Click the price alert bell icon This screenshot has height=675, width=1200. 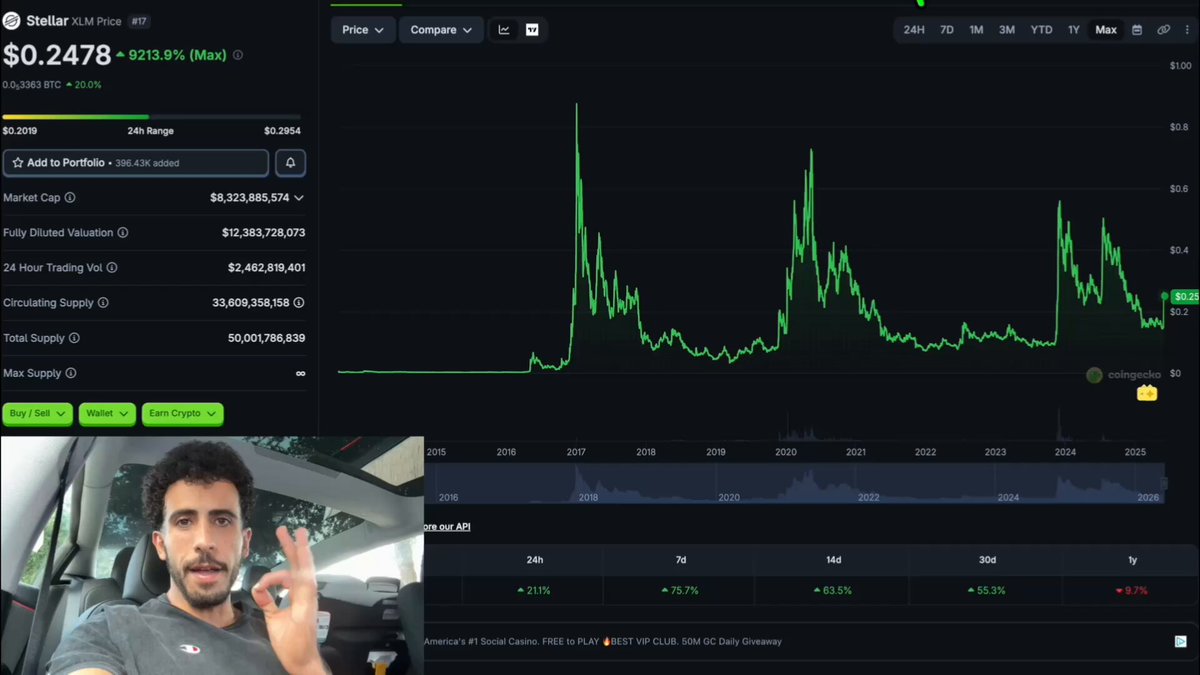click(x=290, y=163)
